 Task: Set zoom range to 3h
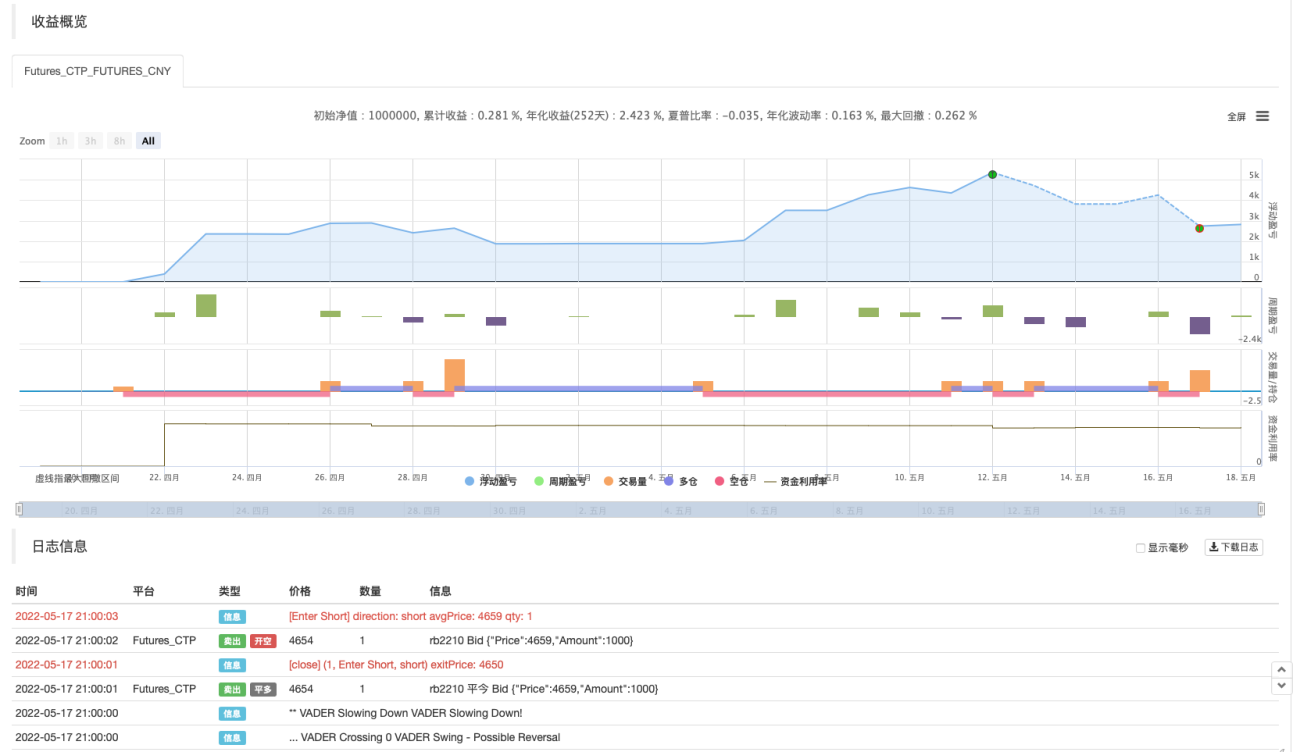(91, 141)
